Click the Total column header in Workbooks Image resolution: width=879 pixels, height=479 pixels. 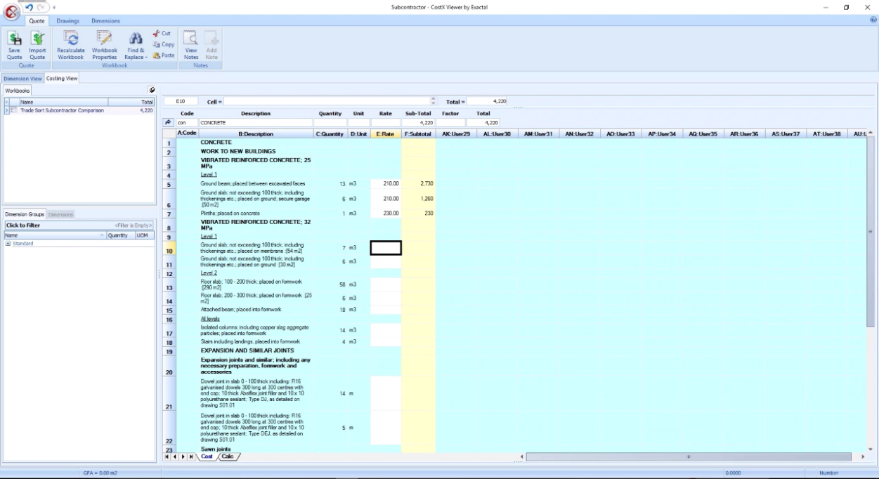coord(131,102)
